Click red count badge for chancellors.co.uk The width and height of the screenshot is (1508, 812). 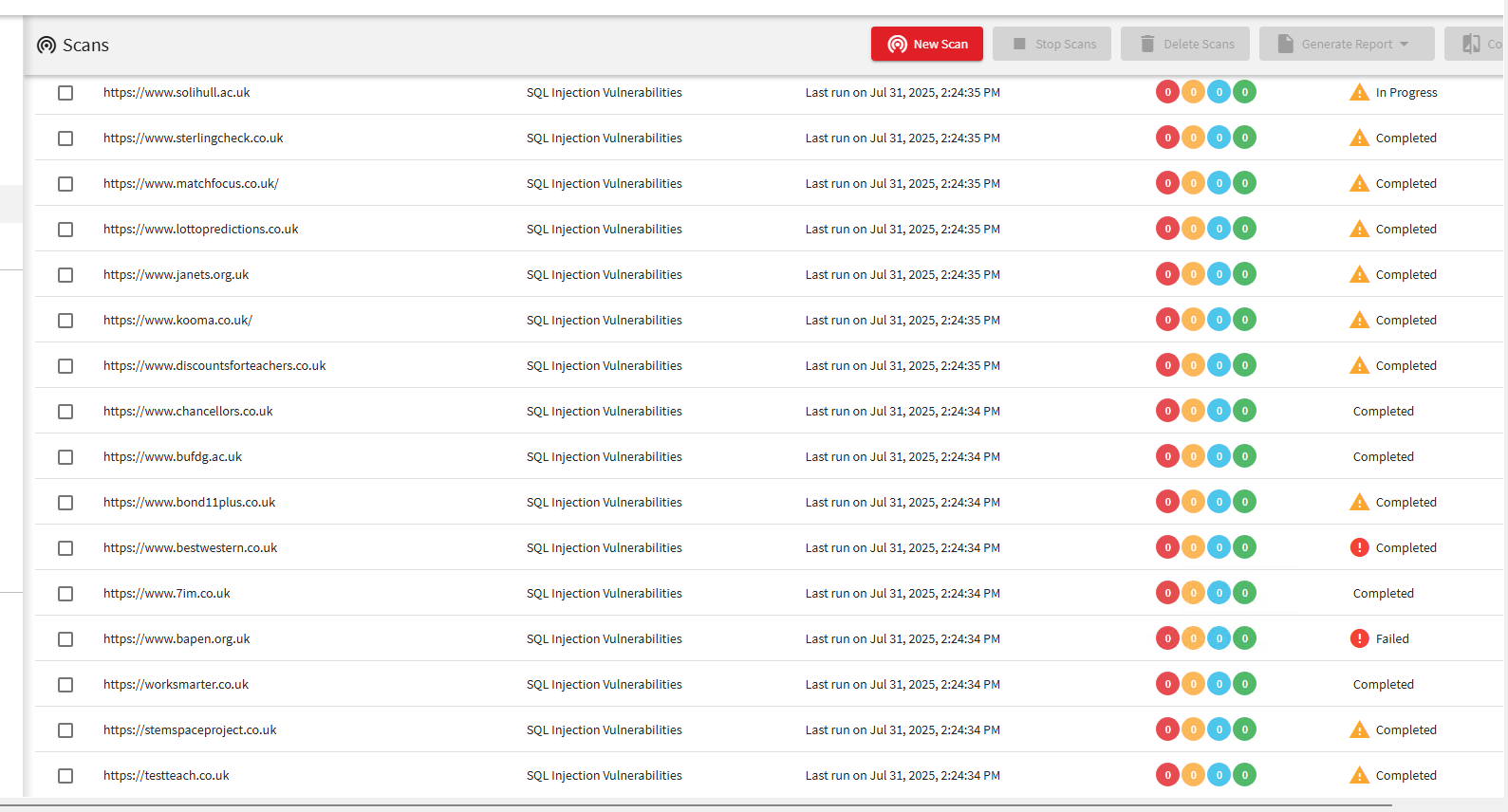(1167, 411)
